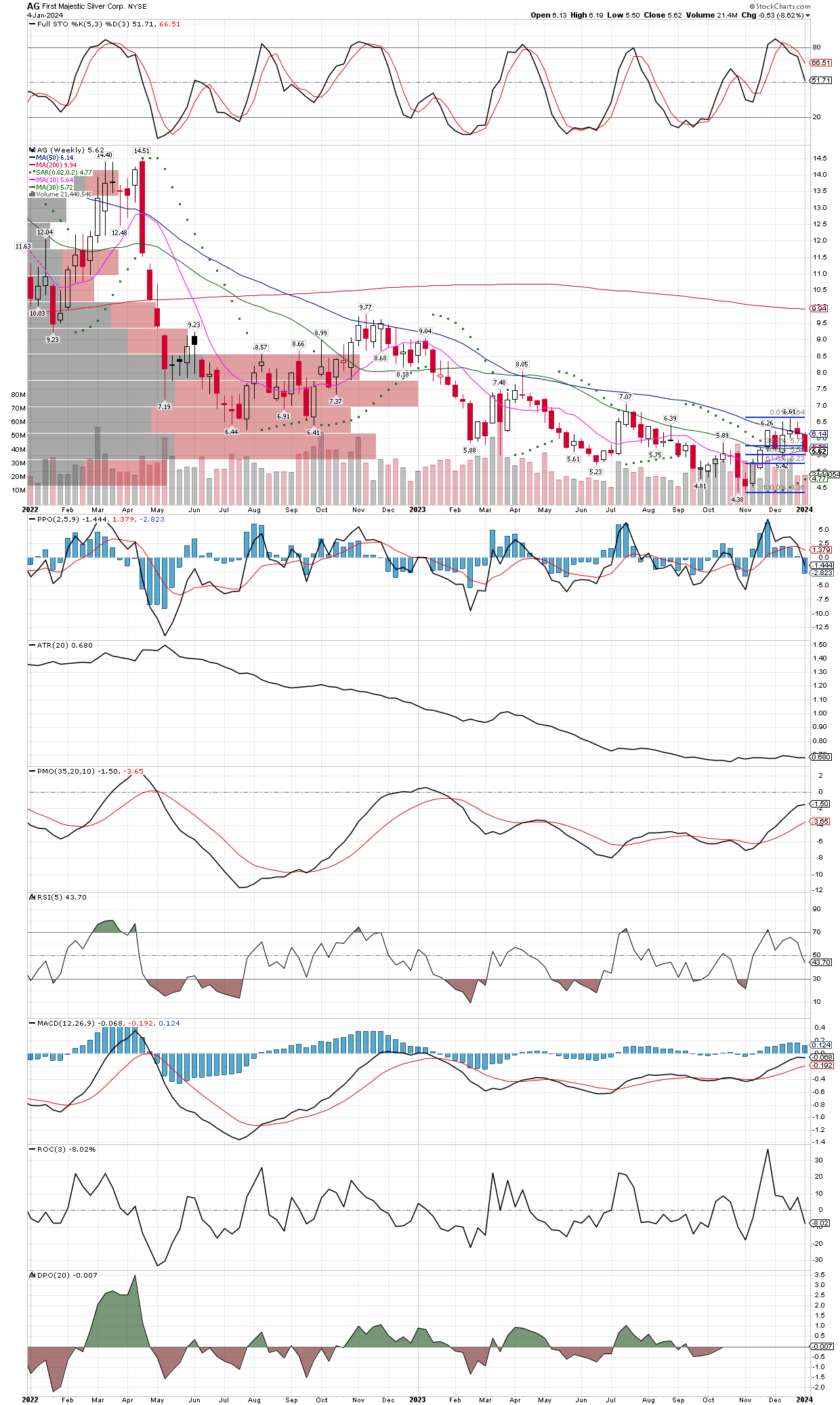This screenshot has height=1405, width=840.
Task: Click the date 4-Jan-2024
Action: click(x=45, y=15)
